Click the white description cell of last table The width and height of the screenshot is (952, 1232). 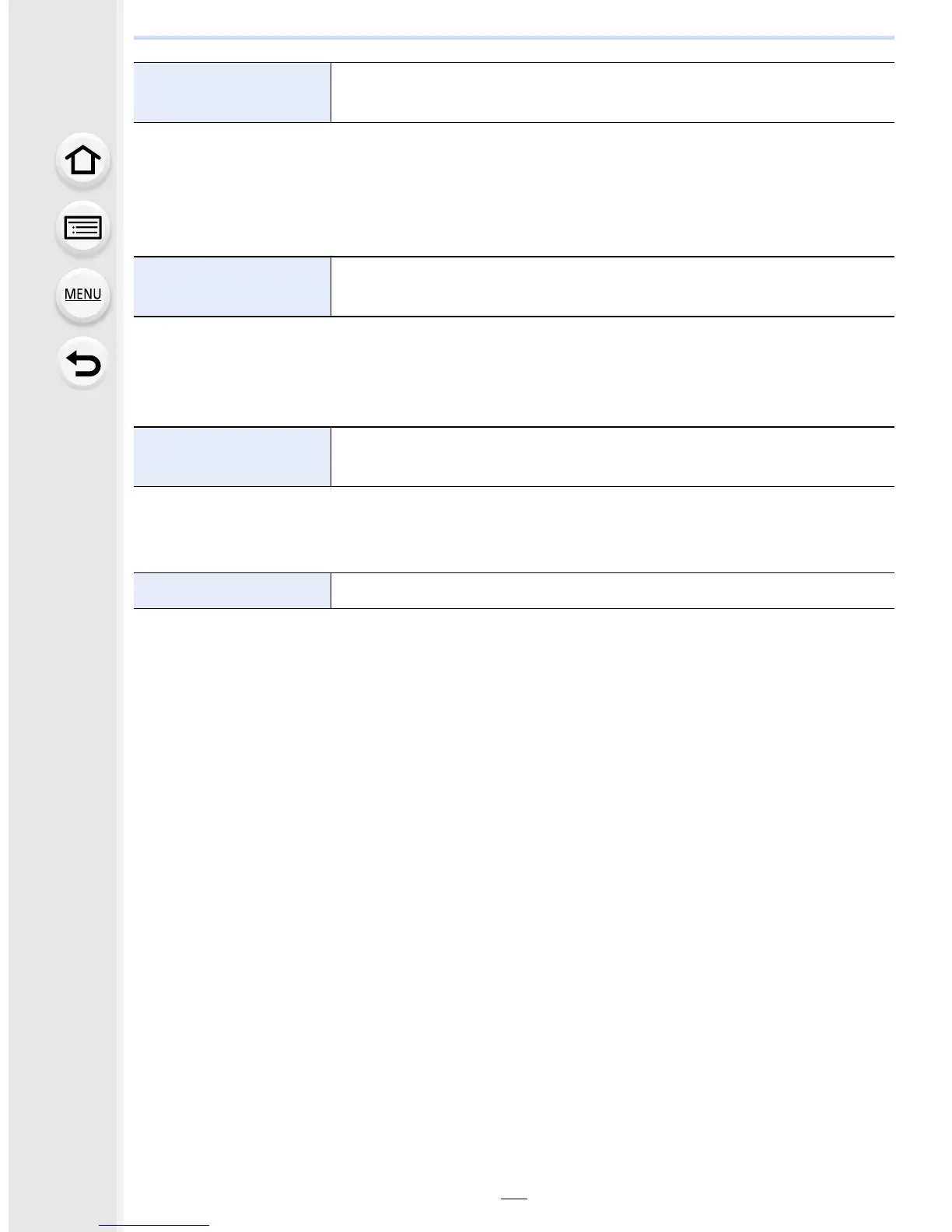point(613,590)
